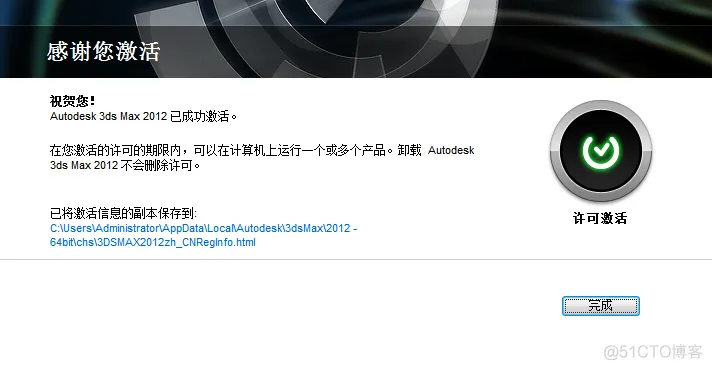Click the 许可激活 label under the icon
Screen dimensions: 712x370
point(600,218)
